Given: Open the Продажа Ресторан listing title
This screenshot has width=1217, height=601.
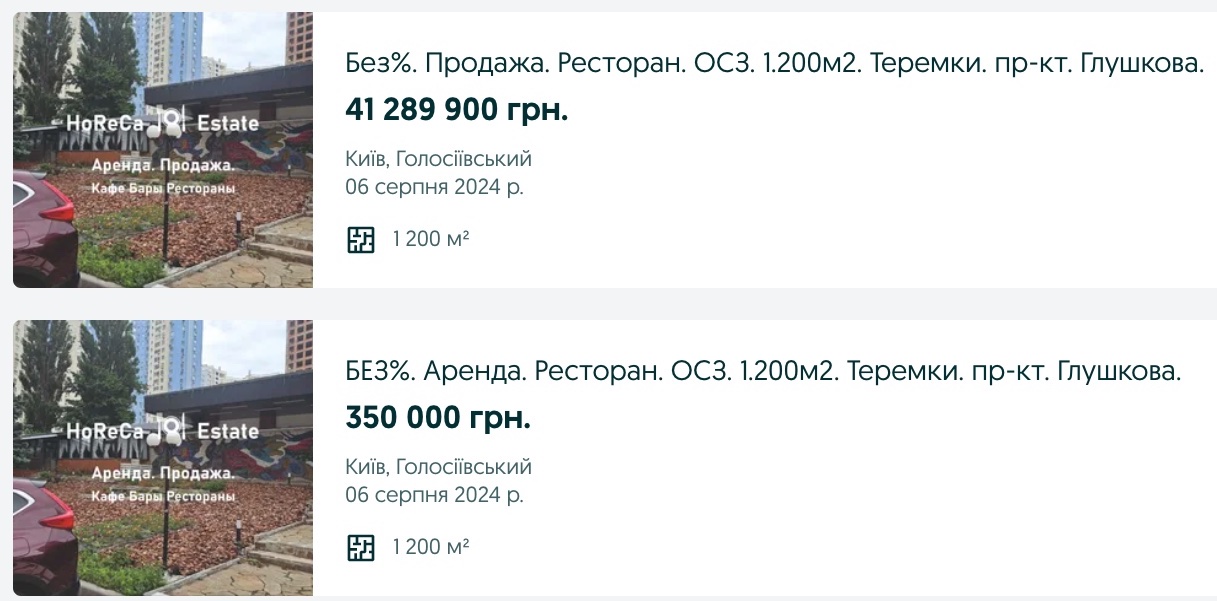Looking at the screenshot, I should pyautogui.click(x=773, y=65).
